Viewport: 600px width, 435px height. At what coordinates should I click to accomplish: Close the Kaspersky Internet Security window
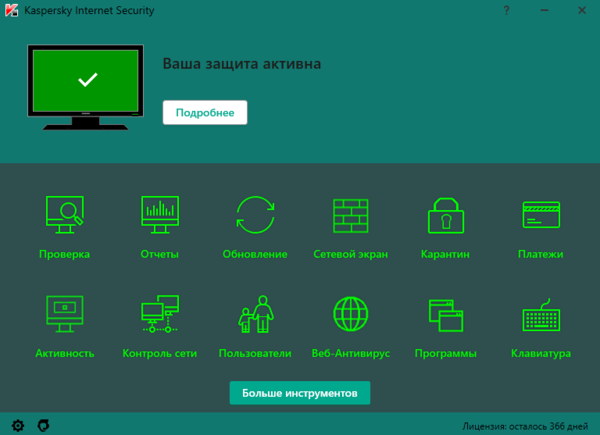pyautogui.click(x=582, y=10)
